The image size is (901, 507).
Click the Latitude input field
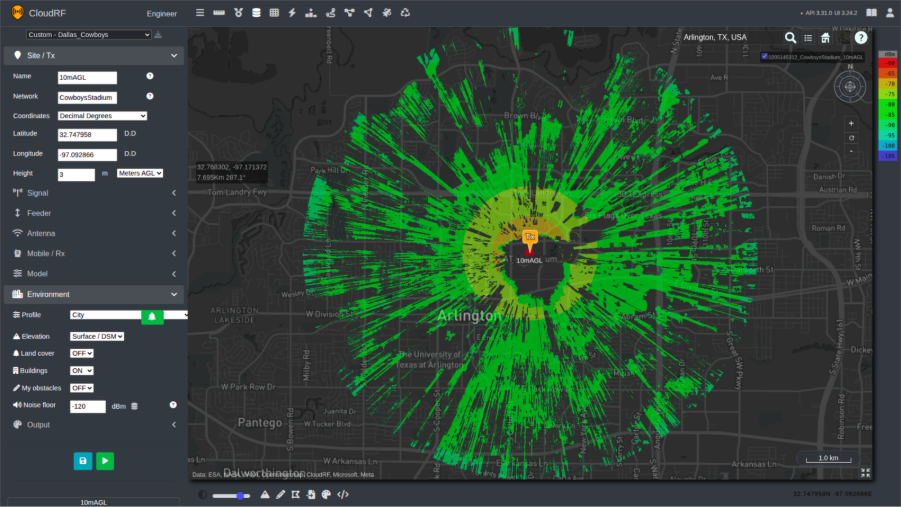(88, 134)
